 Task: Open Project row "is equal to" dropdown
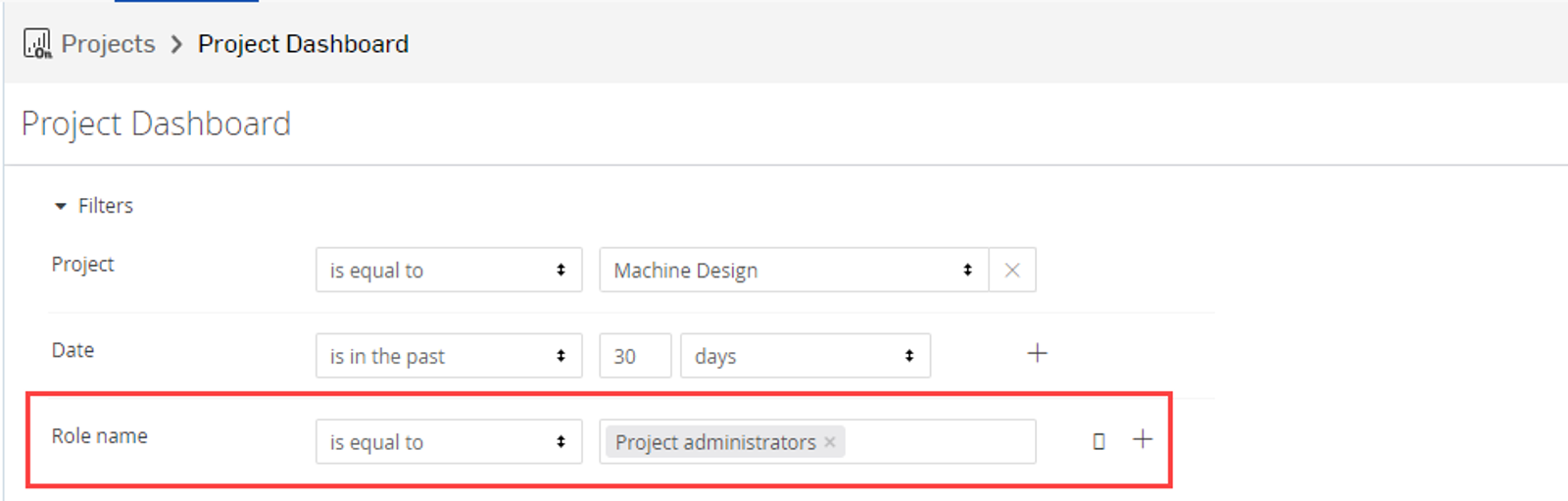click(448, 270)
